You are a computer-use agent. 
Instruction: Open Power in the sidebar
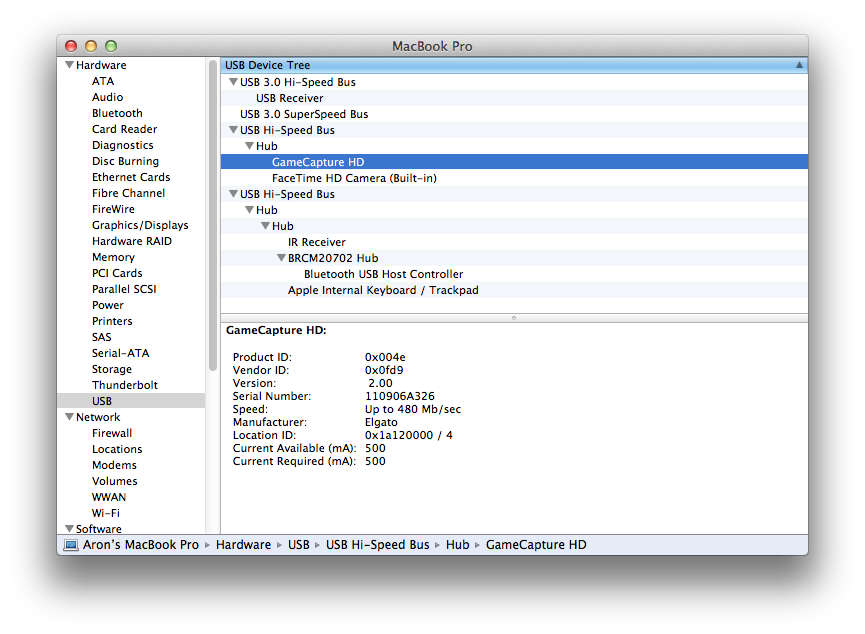point(108,305)
